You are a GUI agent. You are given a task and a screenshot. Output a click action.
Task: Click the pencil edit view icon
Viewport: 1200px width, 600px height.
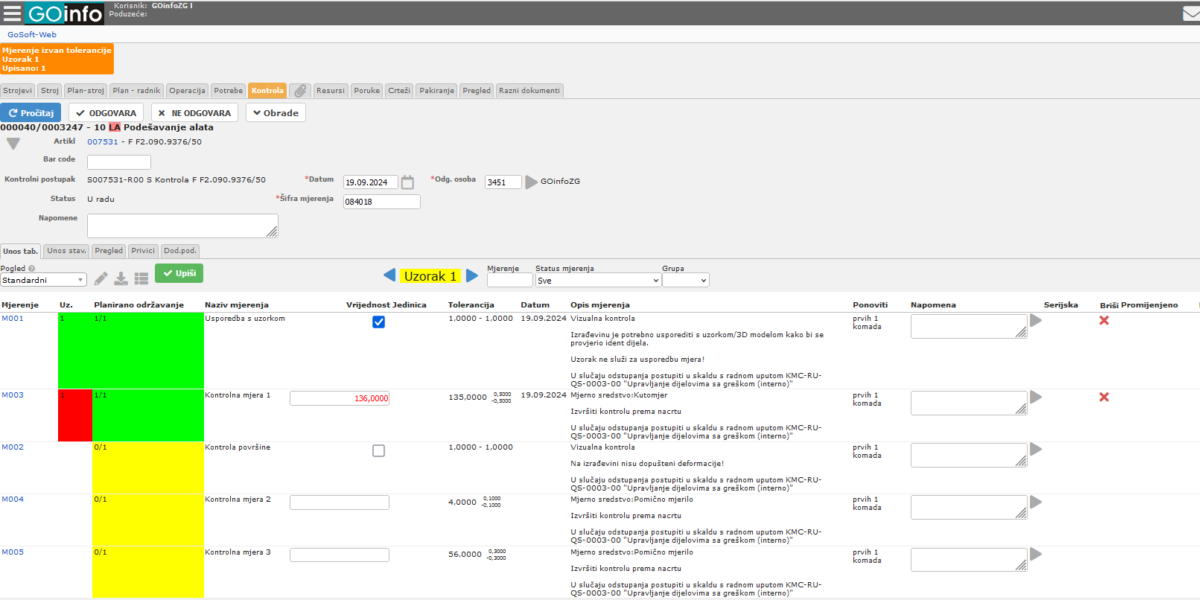101,279
